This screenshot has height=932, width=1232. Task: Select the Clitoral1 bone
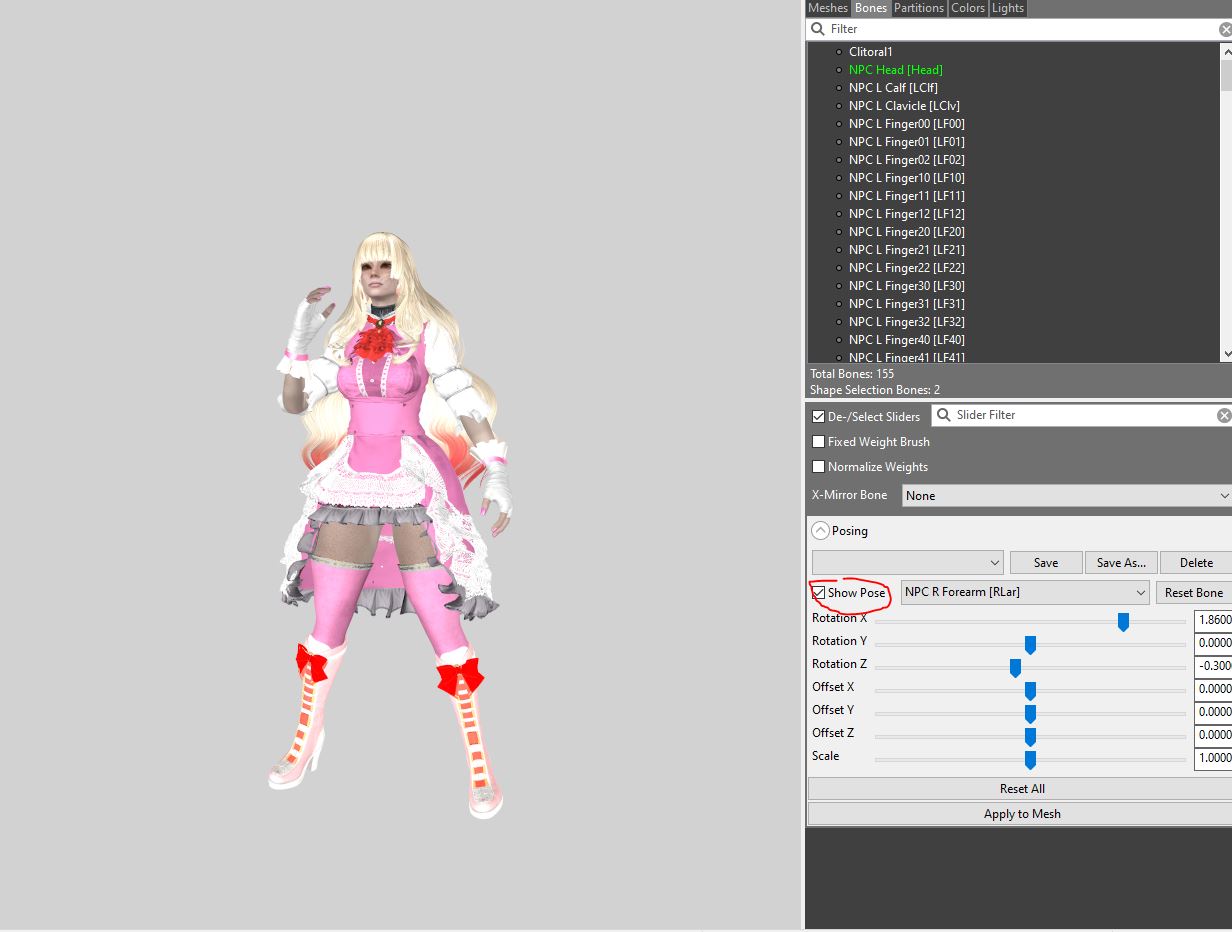coord(870,52)
